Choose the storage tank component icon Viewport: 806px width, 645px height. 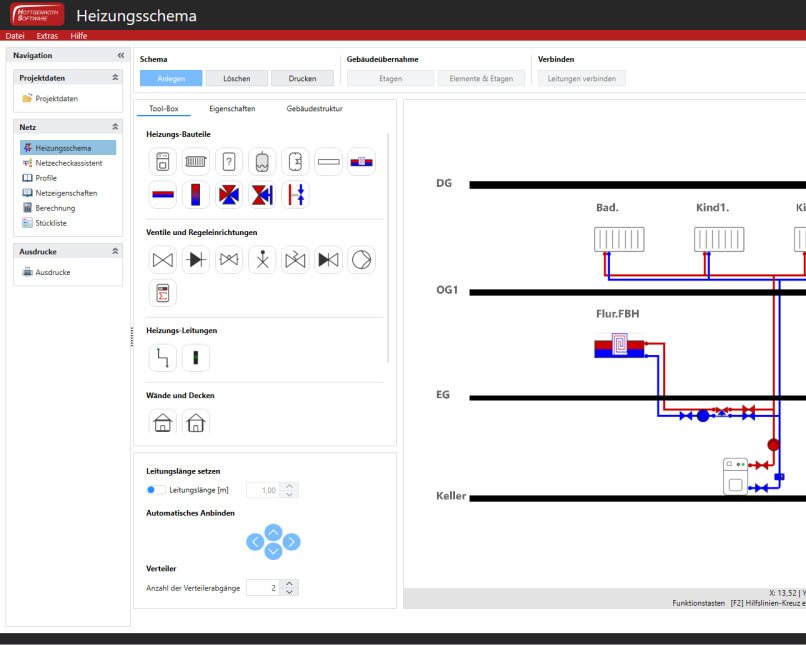[x=262, y=161]
